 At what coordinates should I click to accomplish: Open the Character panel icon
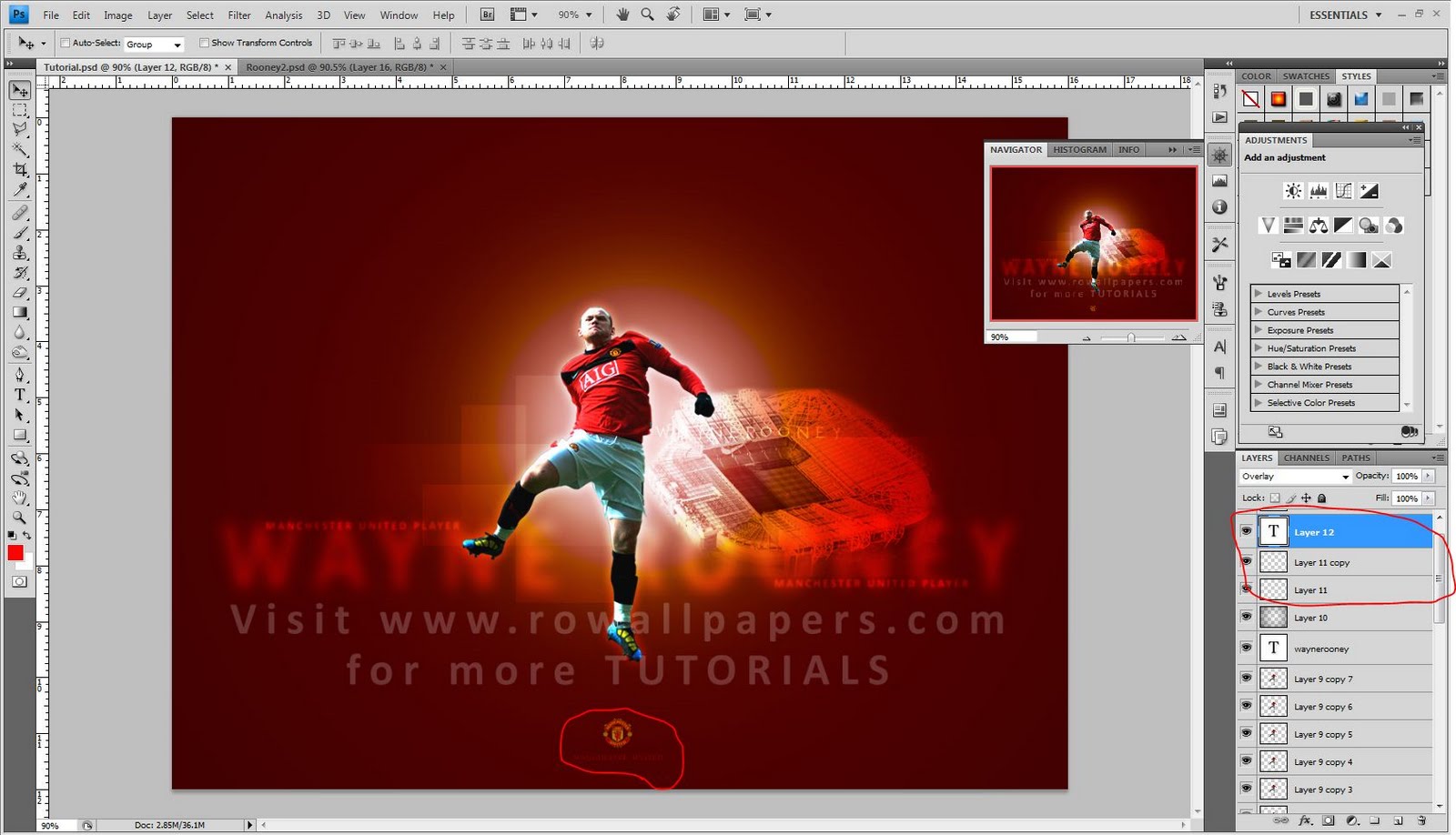click(1220, 347)
